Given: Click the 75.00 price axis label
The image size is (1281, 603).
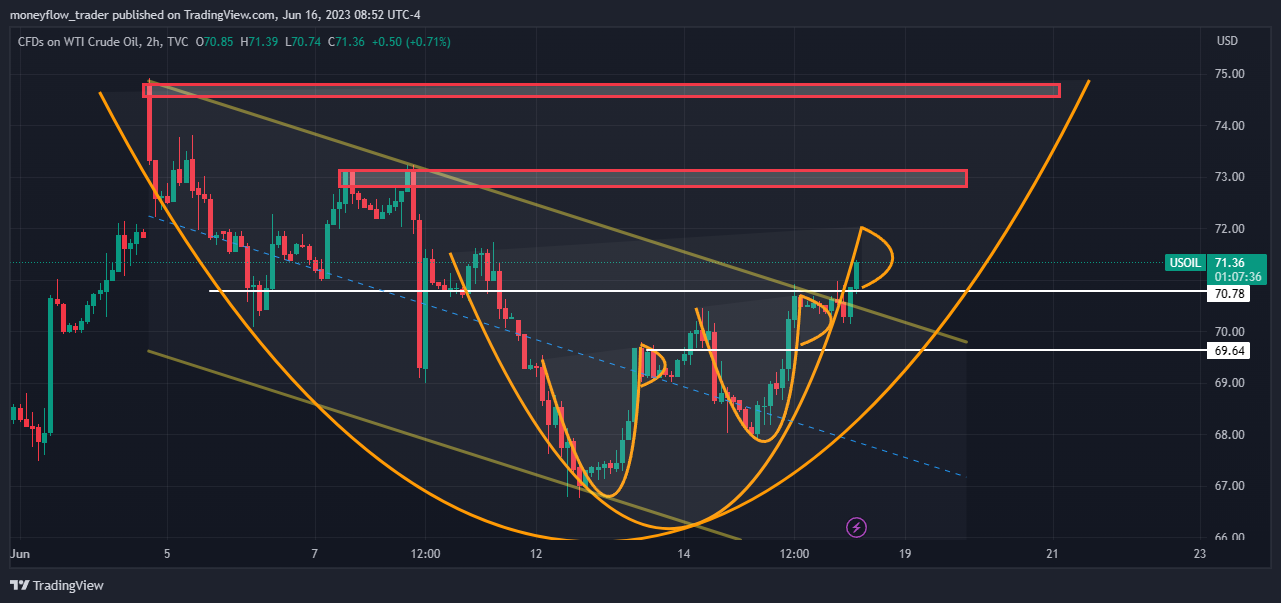Looking at the screenshot, I should (x=1230, y=74).
